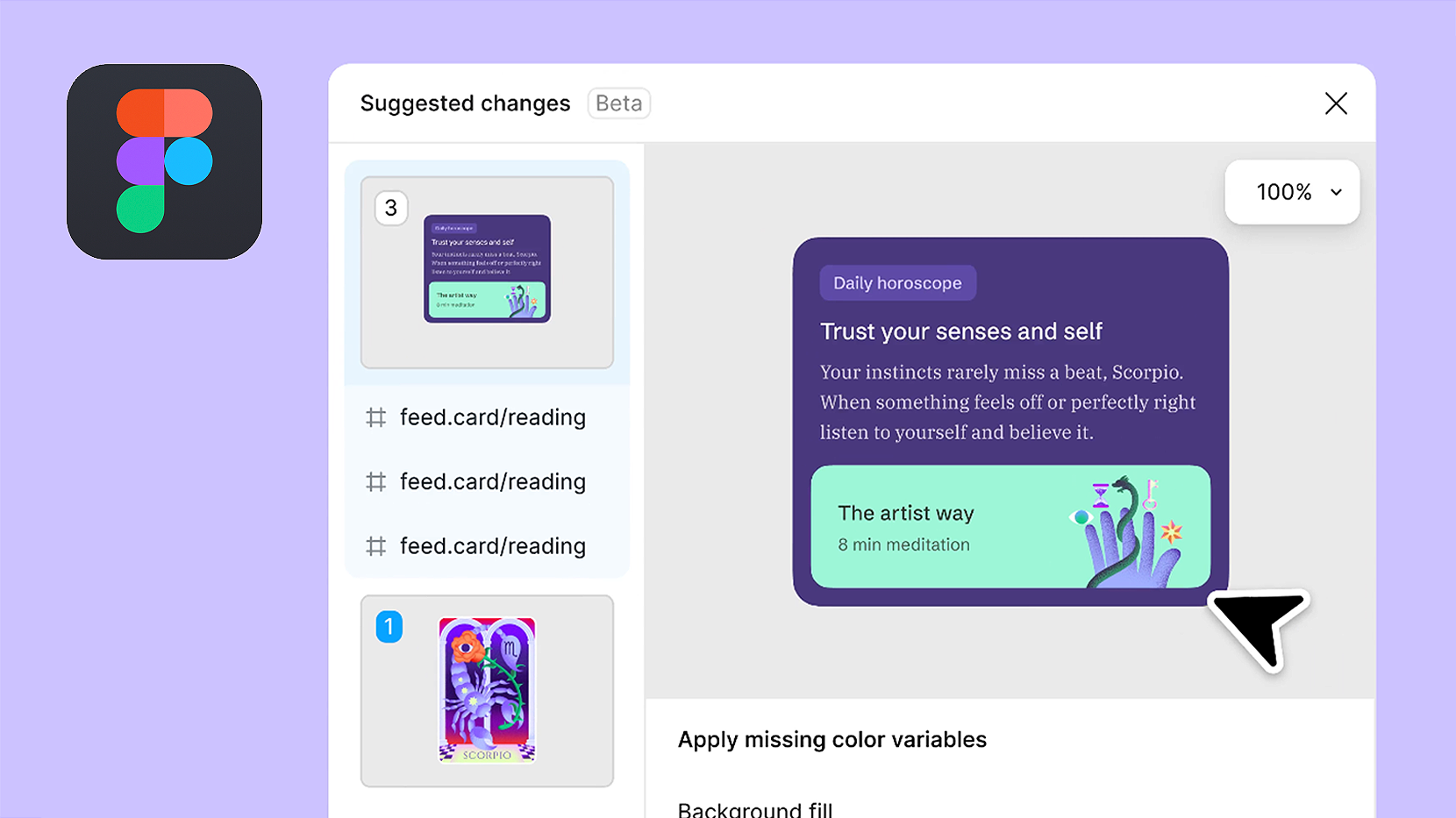Screen dimensions: 1456x818
Task: Click the blue number 1 badge
Action: point(389,627)
